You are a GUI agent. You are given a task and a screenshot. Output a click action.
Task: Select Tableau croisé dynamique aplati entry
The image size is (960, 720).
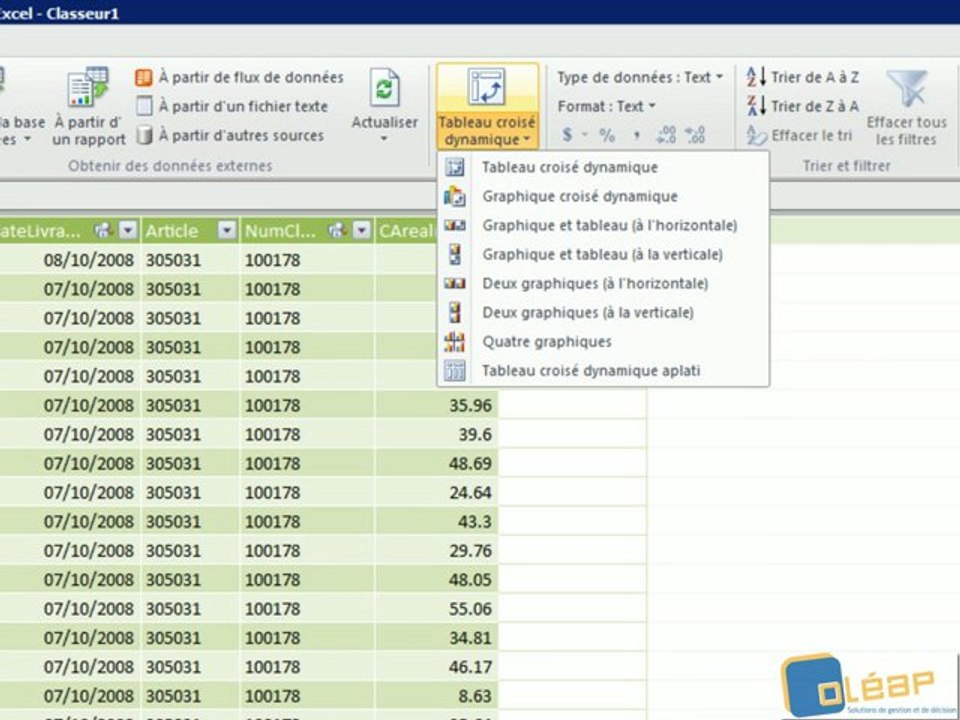[603, 370]
